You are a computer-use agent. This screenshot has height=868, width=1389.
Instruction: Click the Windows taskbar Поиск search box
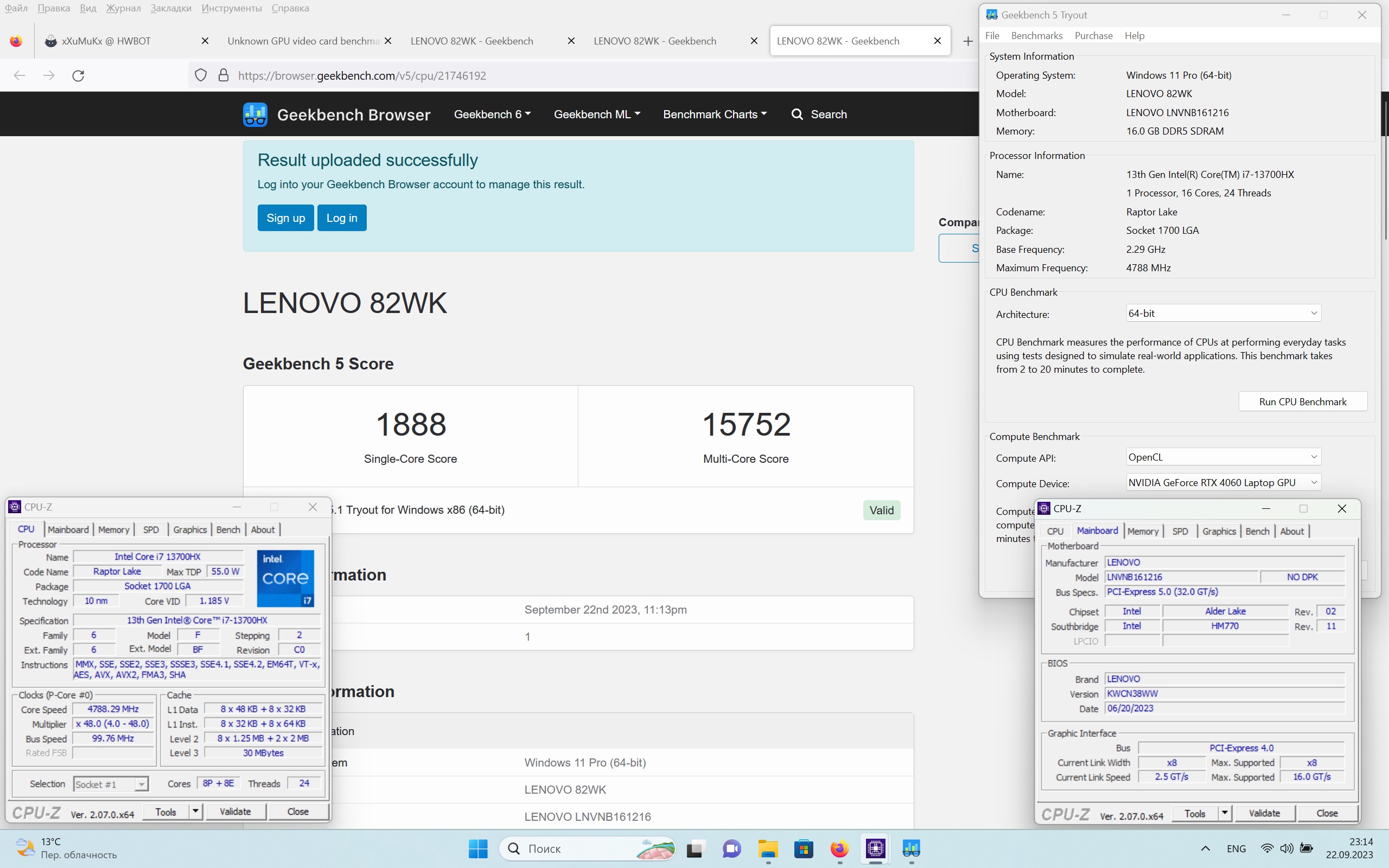[x=587, y=848]
